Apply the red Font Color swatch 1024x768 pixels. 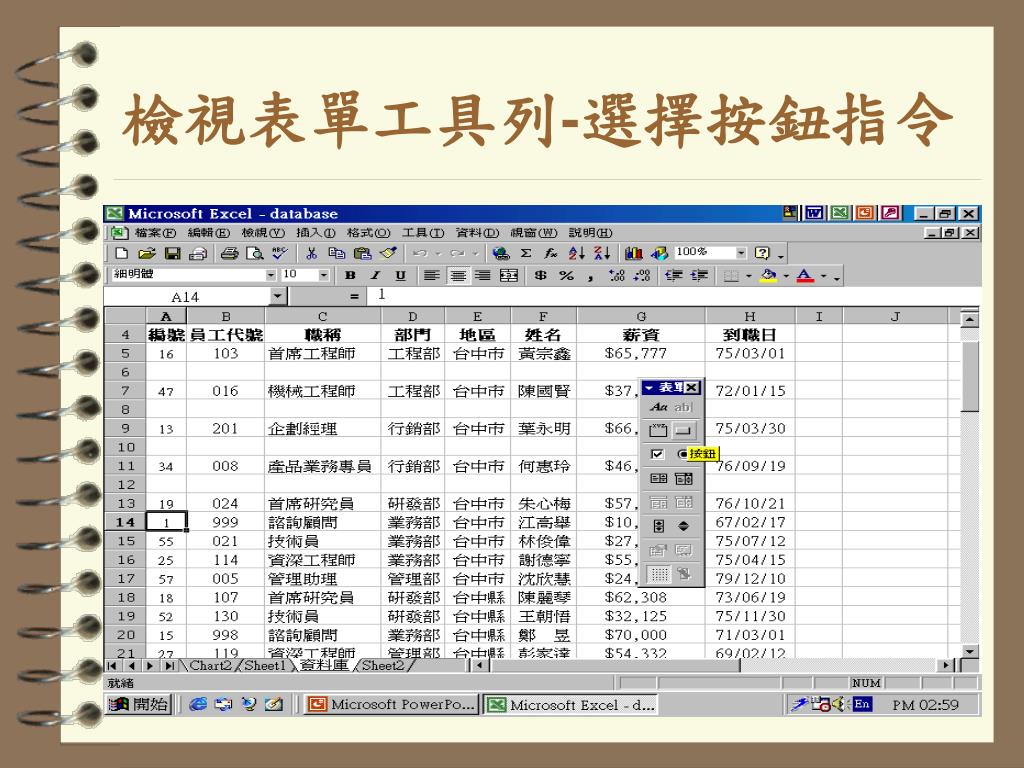pyautogui.click(x=805, y=276)
